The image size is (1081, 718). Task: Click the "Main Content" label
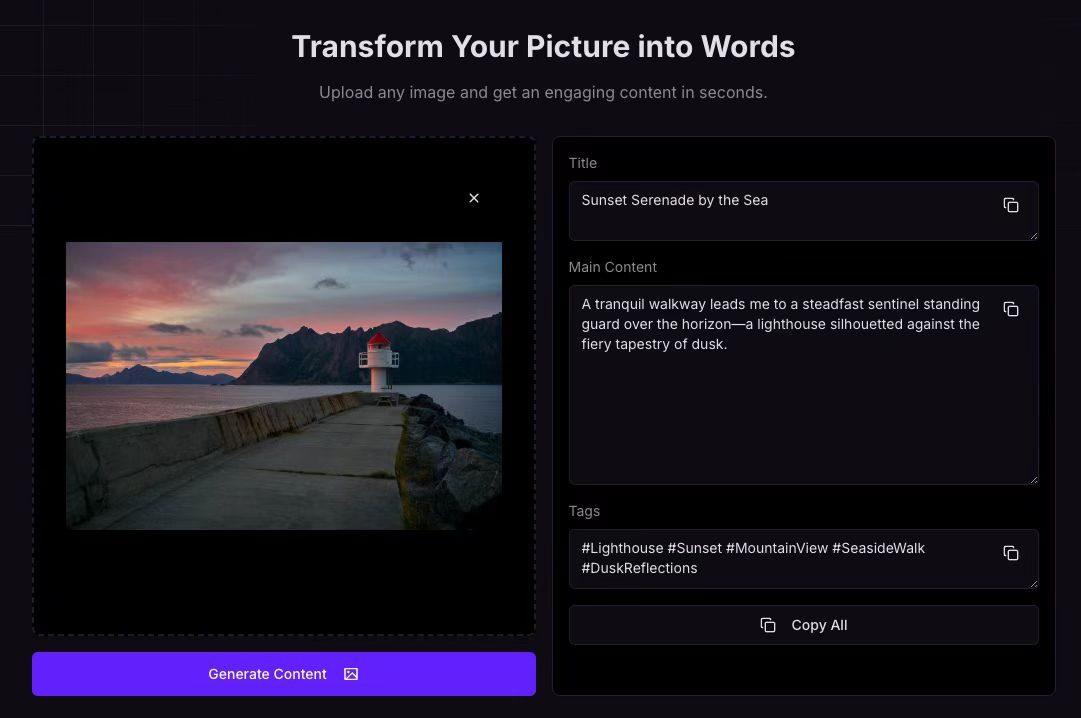click(612, 267)
